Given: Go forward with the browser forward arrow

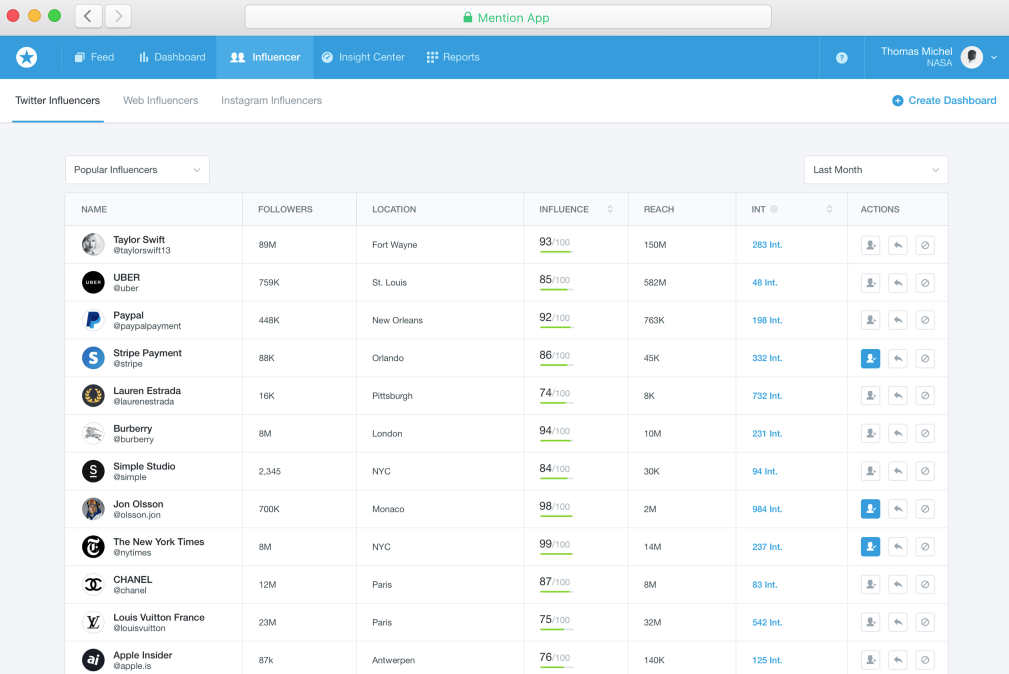Looking at the screenshot, I should pos(118,16).
